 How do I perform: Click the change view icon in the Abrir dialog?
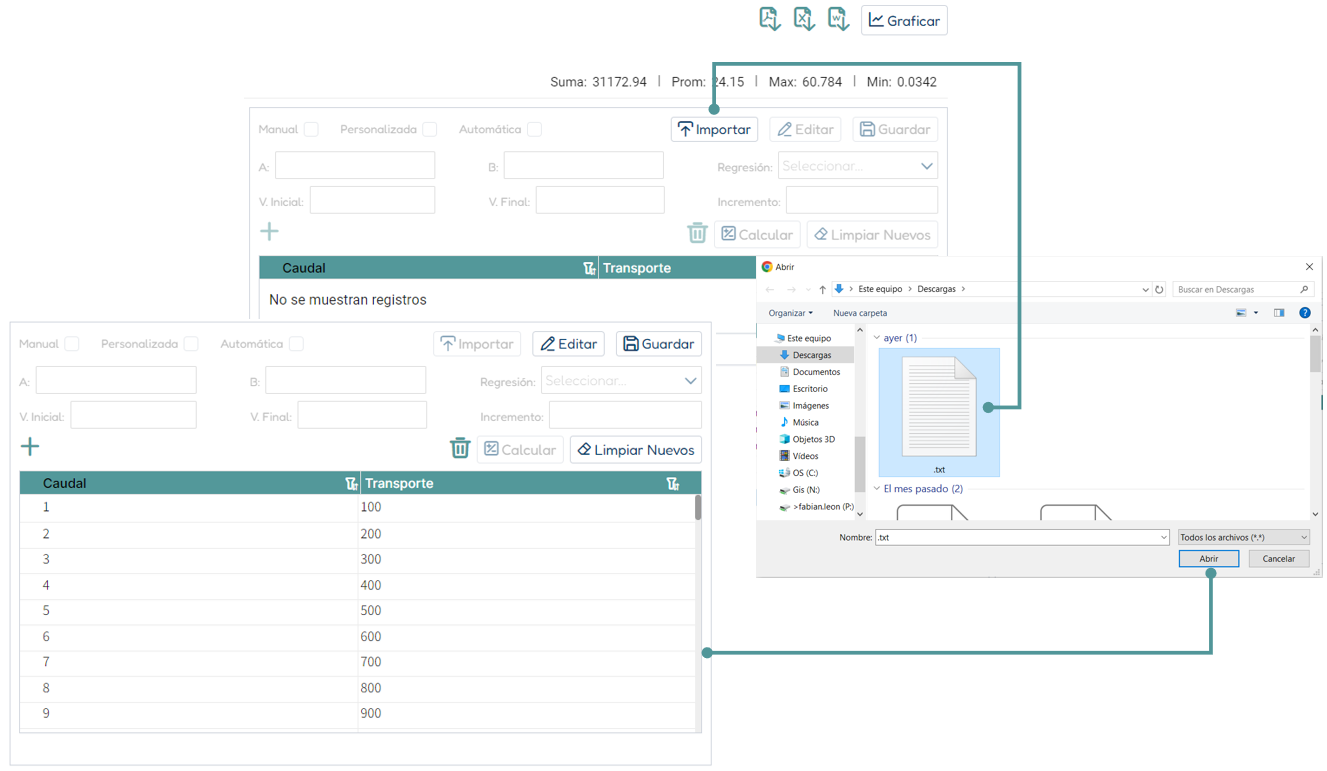1241,313
